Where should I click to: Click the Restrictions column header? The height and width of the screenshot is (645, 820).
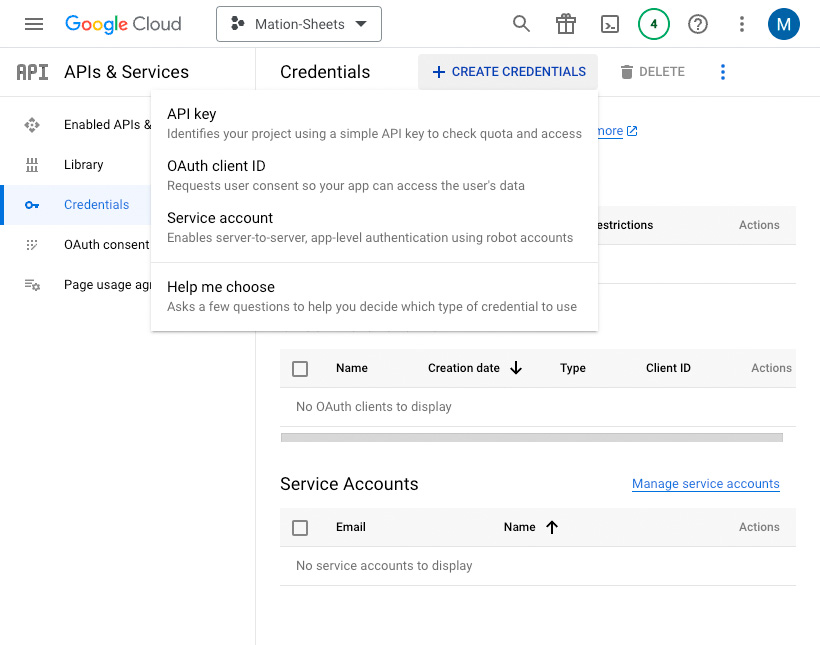[x=625, y=225]
